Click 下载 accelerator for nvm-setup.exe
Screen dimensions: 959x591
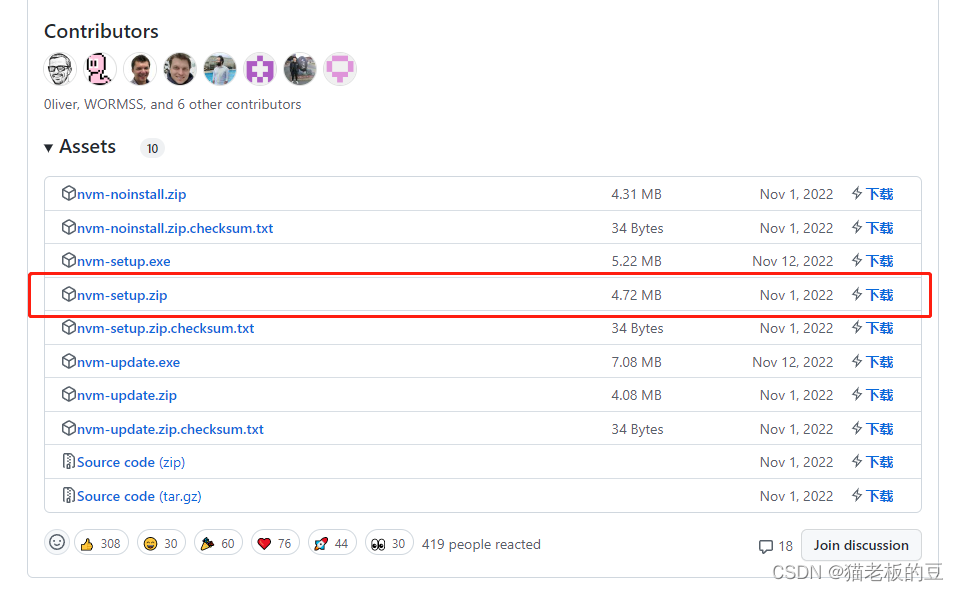879,261
